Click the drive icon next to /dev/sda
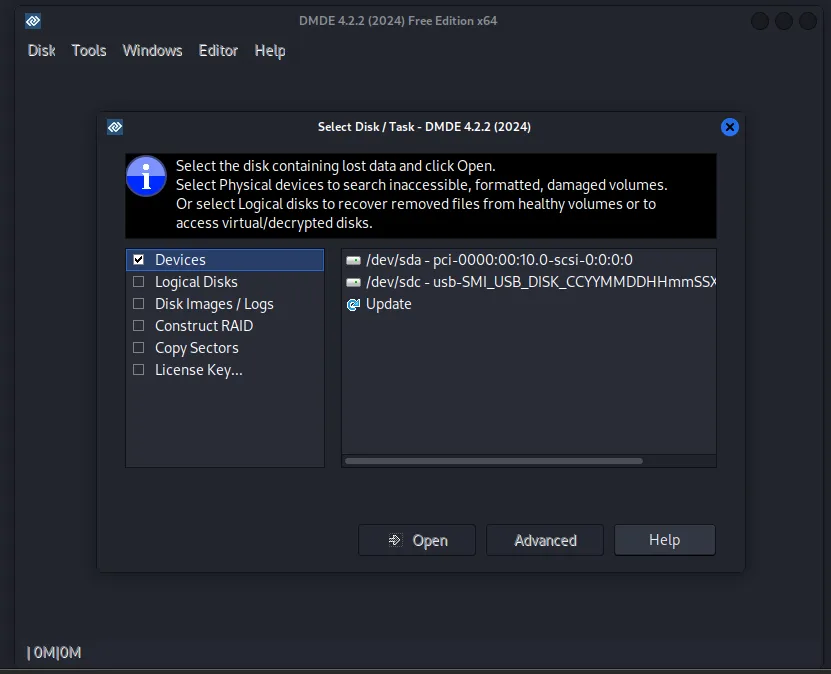831x674 pixels. [353, 260]
